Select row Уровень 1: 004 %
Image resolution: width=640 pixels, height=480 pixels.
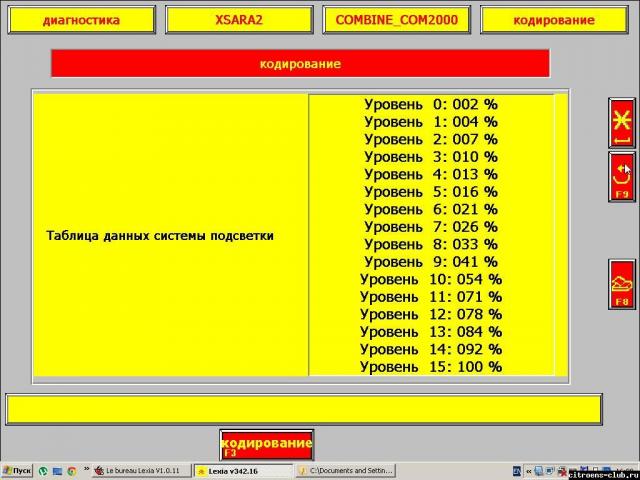click(431, 122)
